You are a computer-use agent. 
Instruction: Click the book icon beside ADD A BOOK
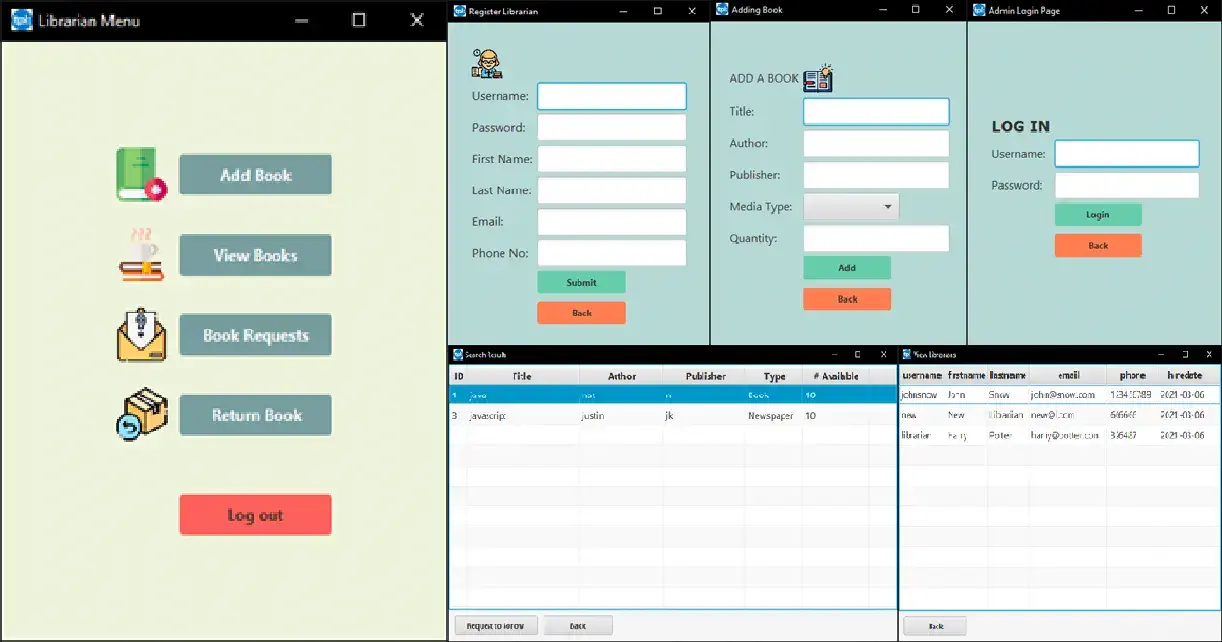pos(818,78)
